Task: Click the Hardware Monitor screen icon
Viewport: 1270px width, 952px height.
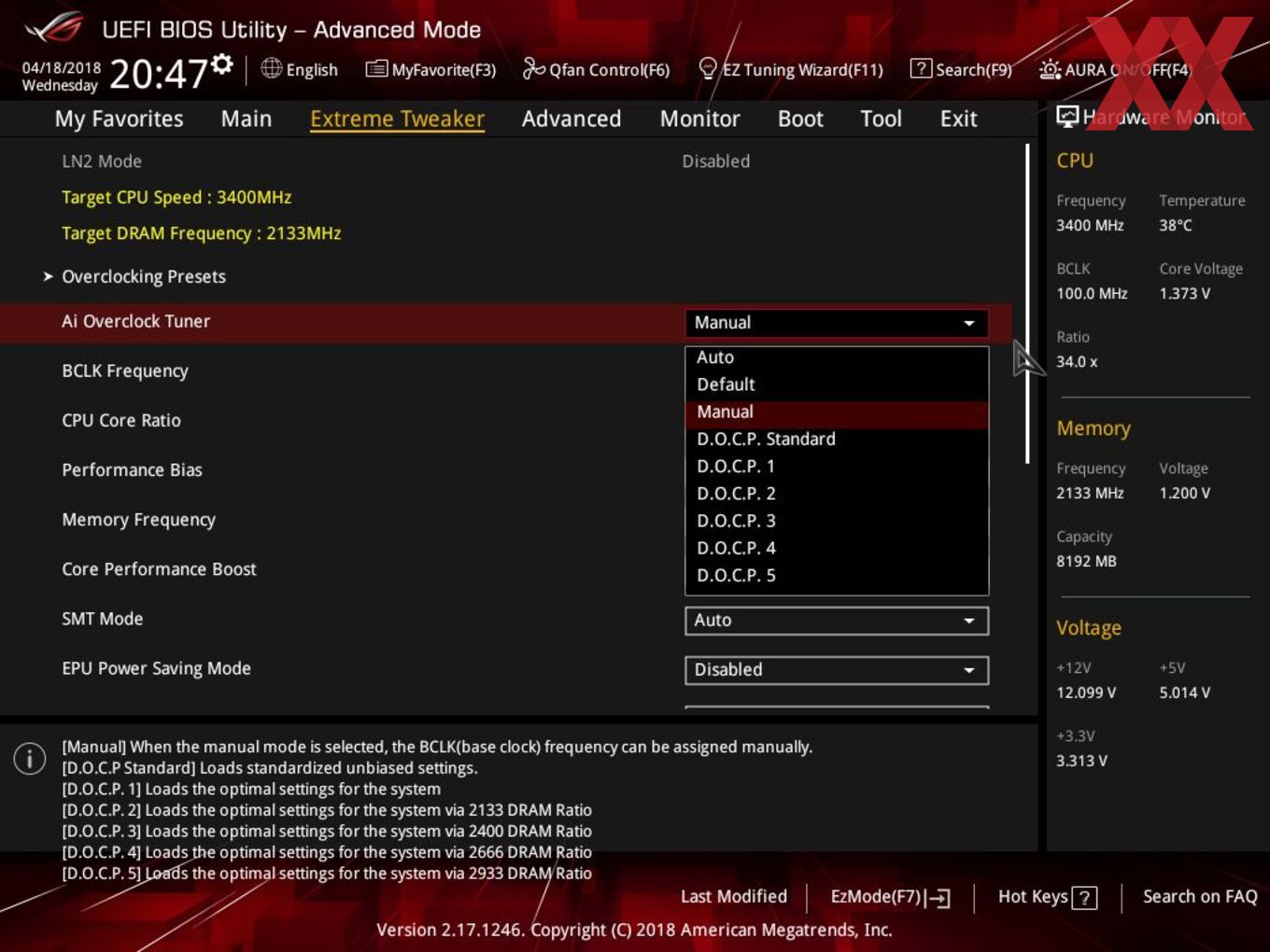Action: (1067, 116)
